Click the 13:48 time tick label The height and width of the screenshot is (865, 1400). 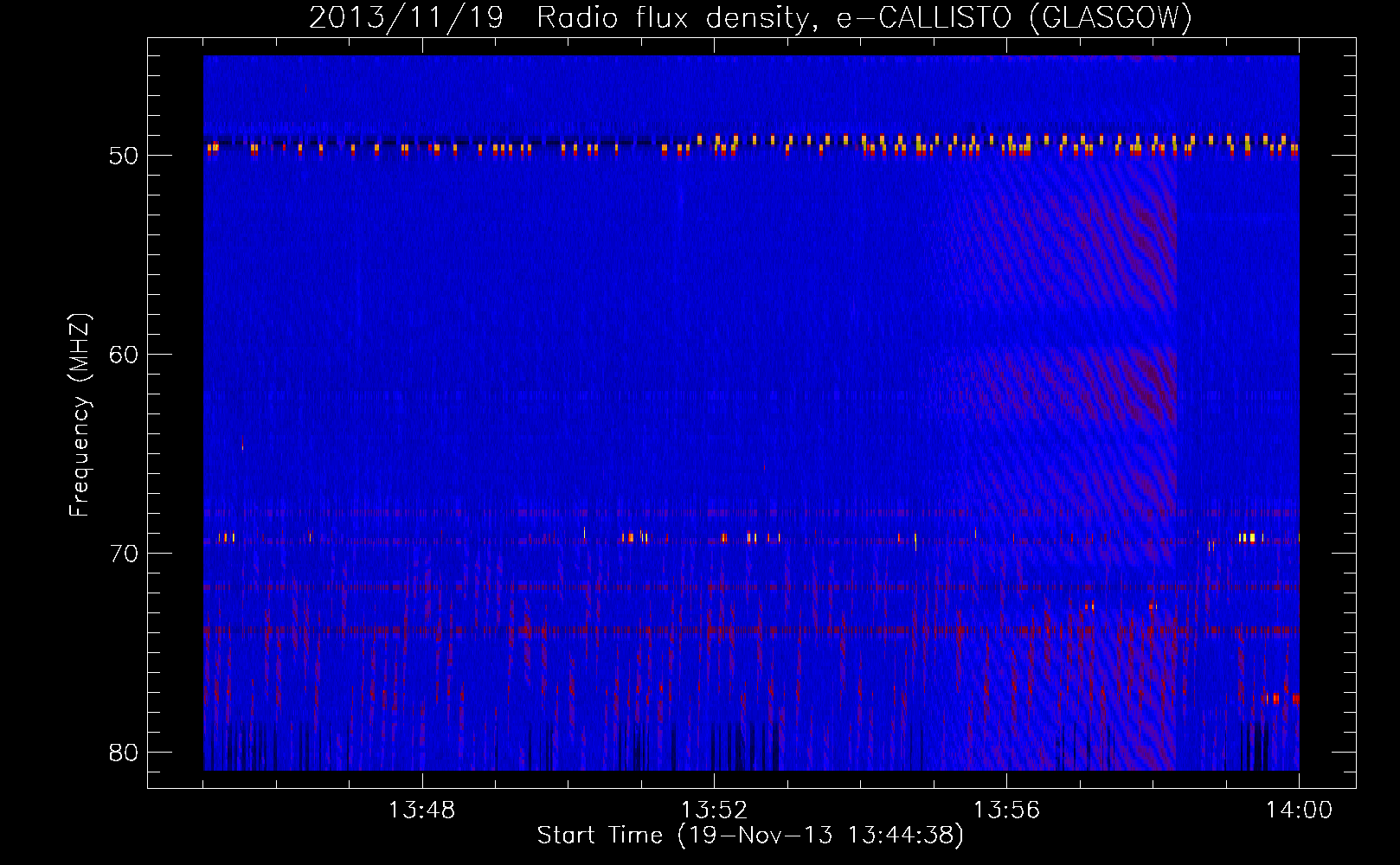(x=422, y=811)
